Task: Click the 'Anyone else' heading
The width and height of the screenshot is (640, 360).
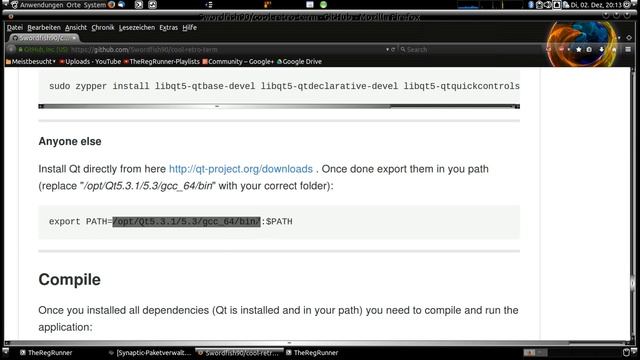Action: (x=70, y=141)
